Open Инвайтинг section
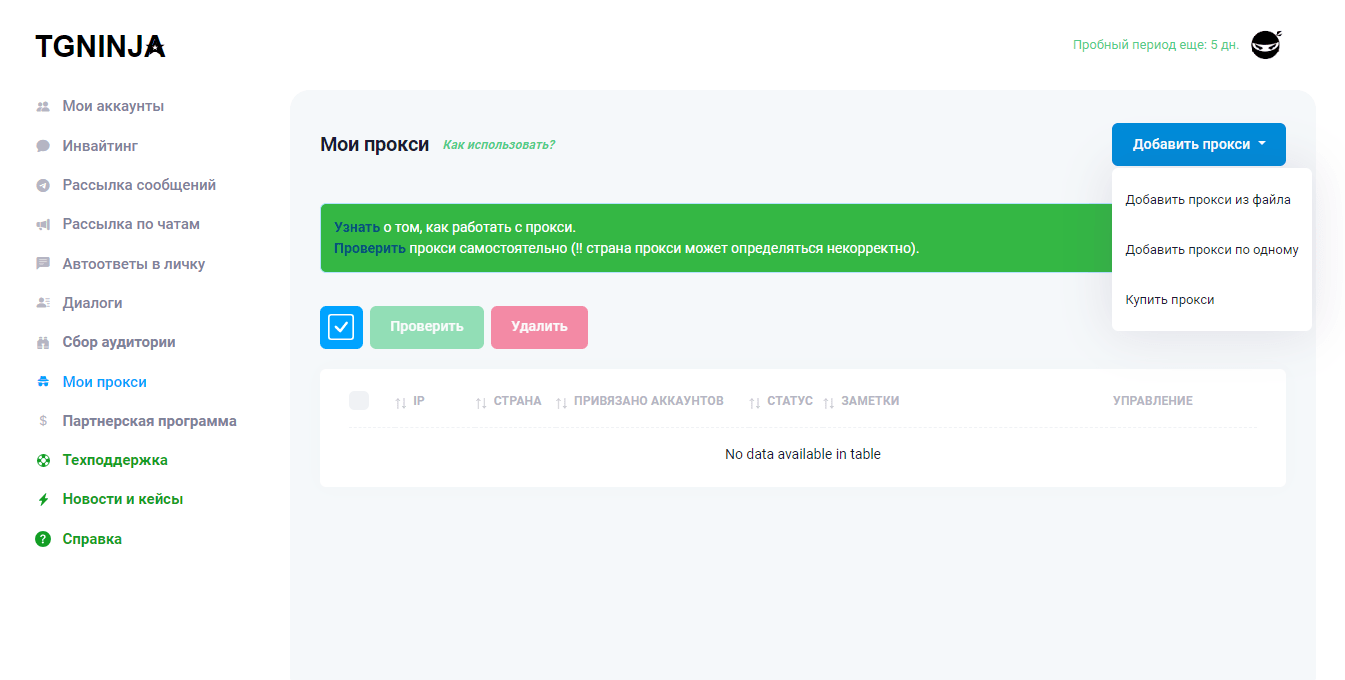 (100, 146)
